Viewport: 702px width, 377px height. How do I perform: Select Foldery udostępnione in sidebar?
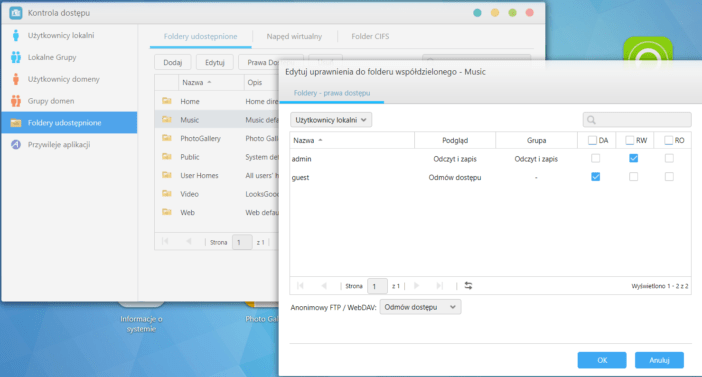pos(69,123)
